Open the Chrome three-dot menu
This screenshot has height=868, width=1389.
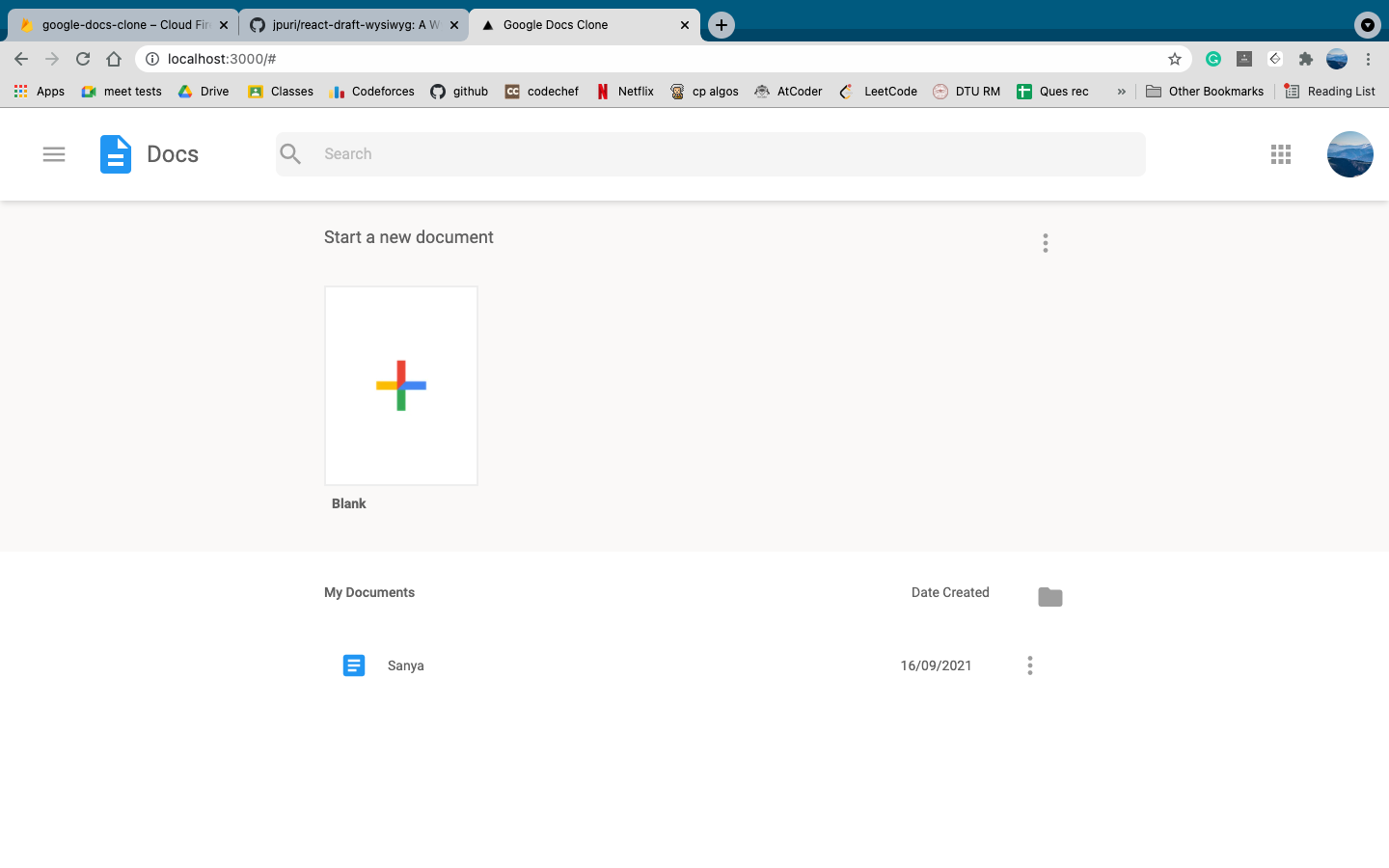coord(1368,59)
